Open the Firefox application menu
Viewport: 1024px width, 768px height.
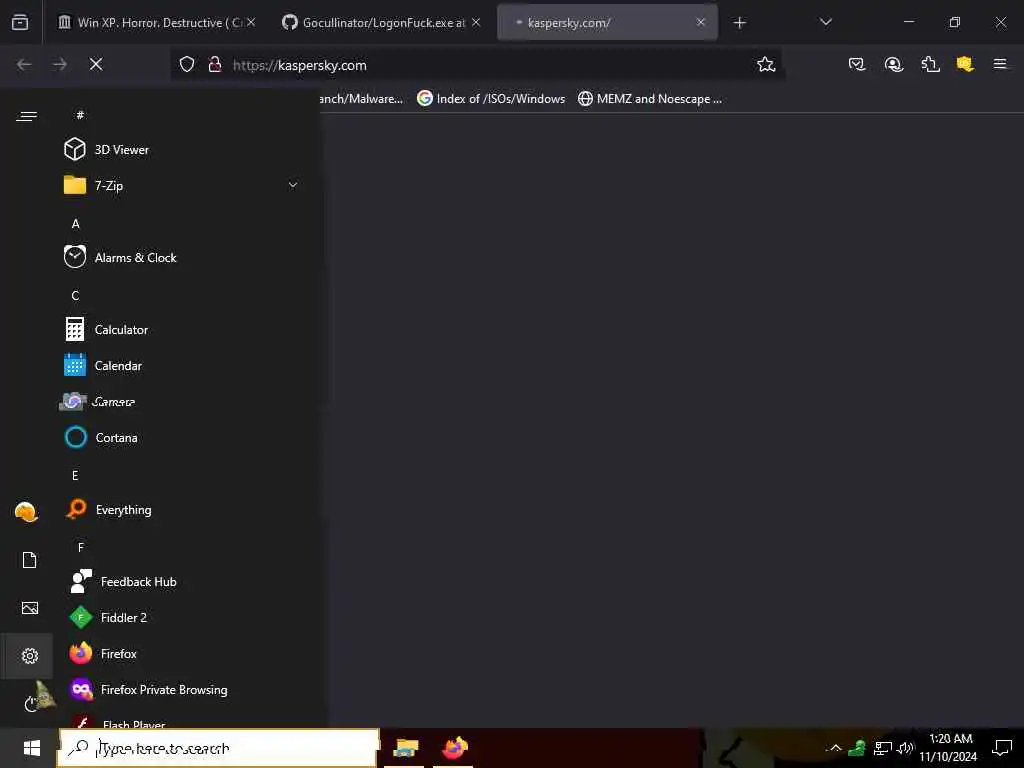click(1000, 64)
